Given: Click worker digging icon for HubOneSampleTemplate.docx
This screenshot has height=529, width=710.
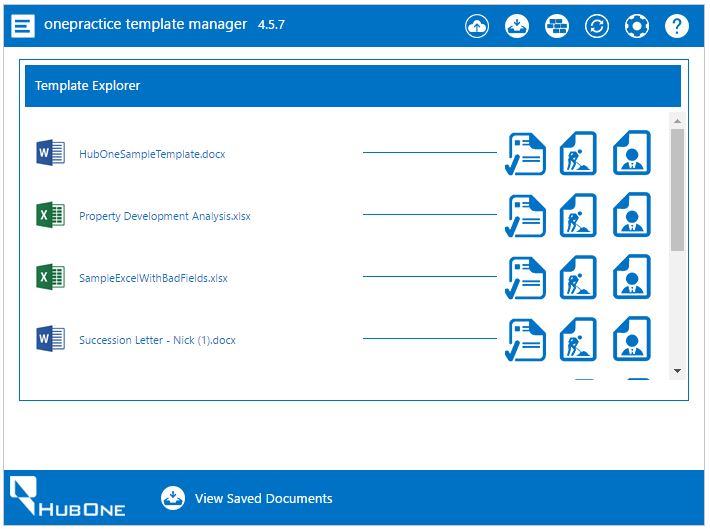Looking at the screenshot, I should pyautogui.click(x=578, y=153).
